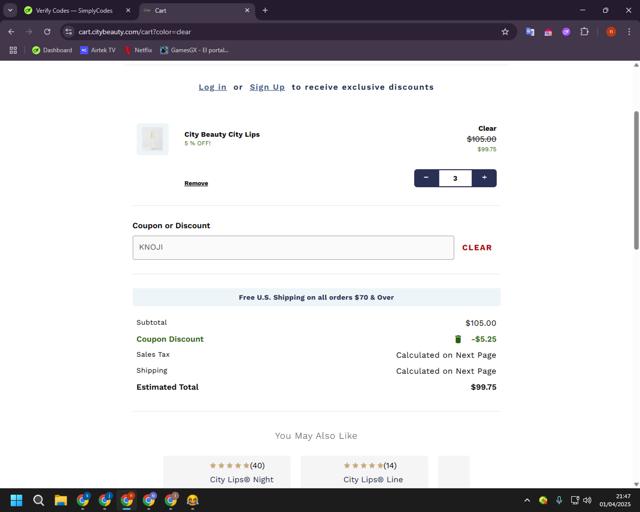Open the red extension icon in toolbar
This screenshot has height=512, width=640.
[548, 32]
